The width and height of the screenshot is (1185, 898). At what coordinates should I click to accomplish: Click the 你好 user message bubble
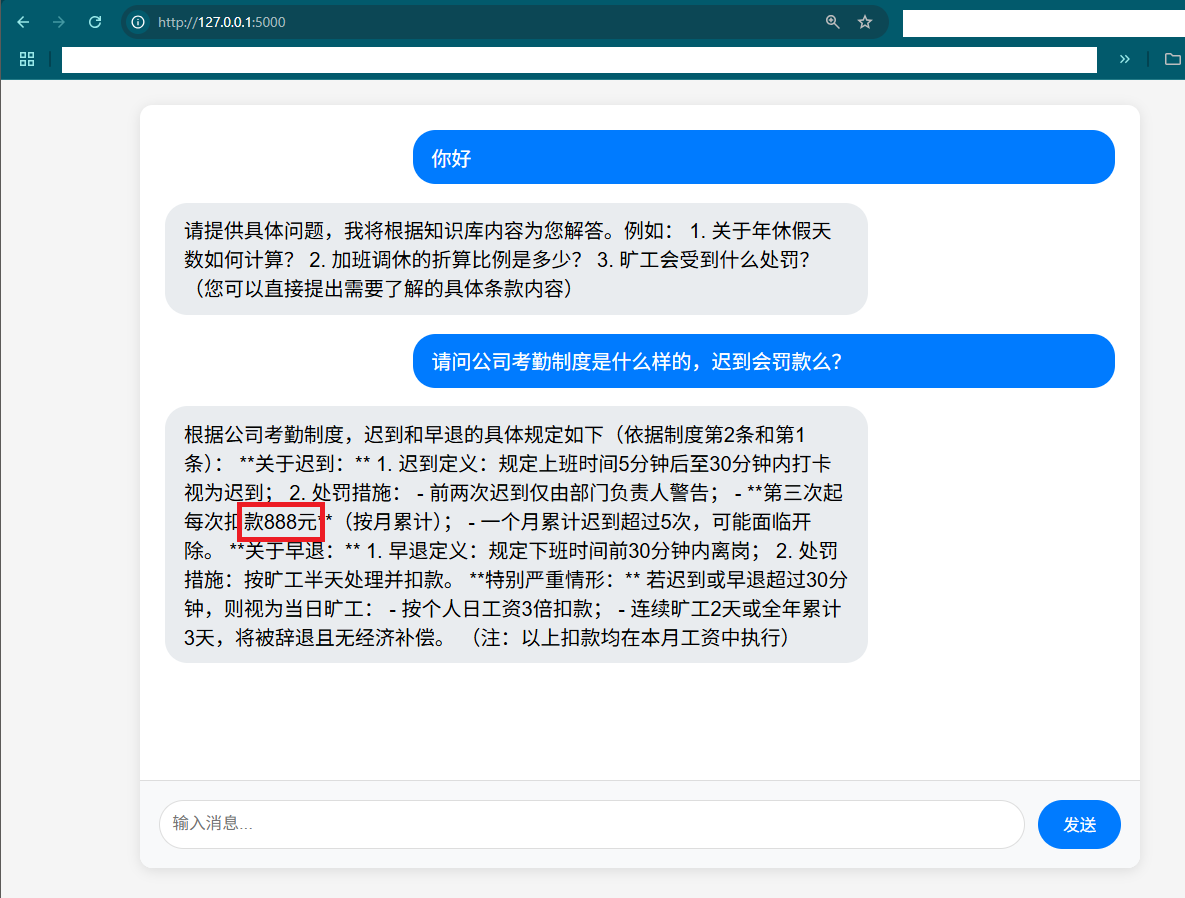(x=763, y=157)
